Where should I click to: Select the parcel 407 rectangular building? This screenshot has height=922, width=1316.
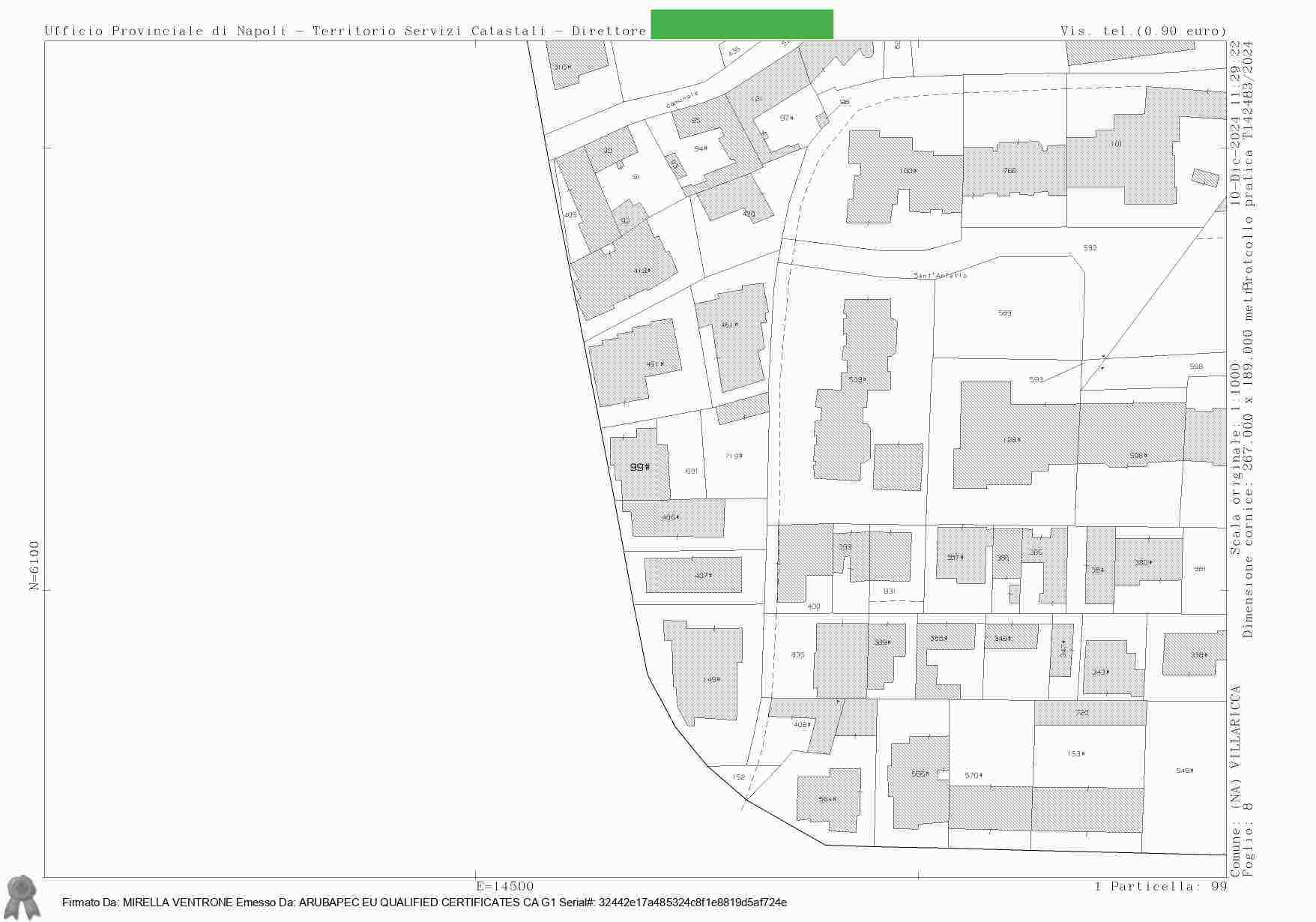pyautogui.click(x=694, y=575)
